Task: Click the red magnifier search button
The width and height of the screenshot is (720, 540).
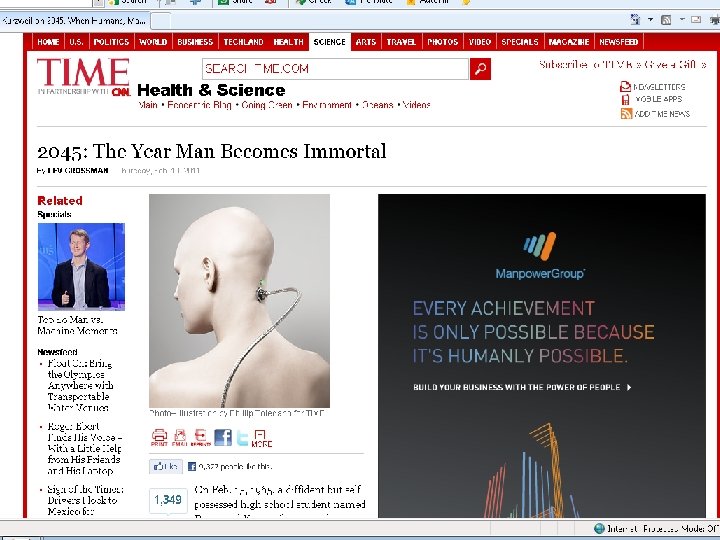Action: (480, 69)
